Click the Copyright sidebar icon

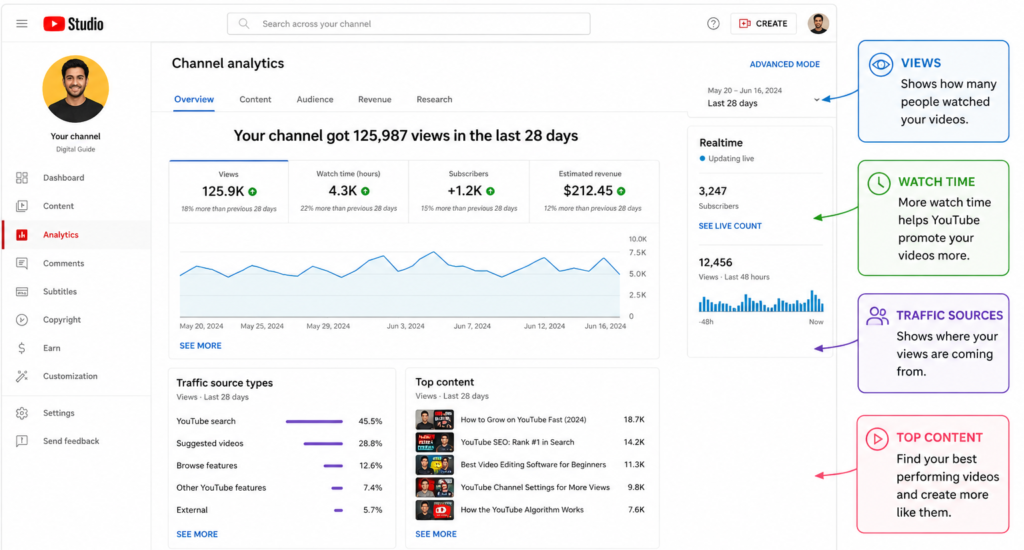coord(22,319)
